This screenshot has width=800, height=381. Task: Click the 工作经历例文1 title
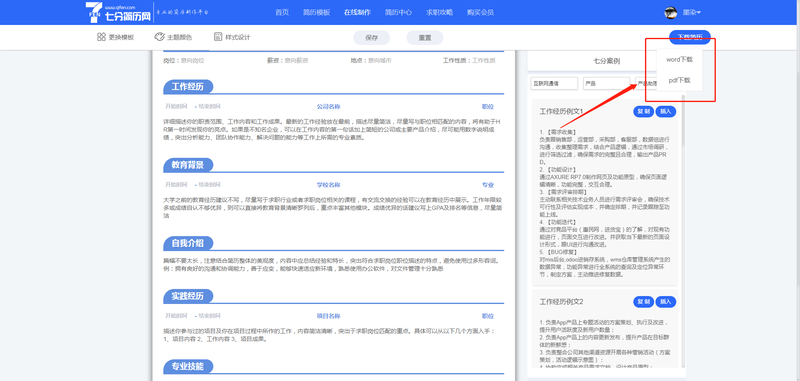[x=561, y=111]
